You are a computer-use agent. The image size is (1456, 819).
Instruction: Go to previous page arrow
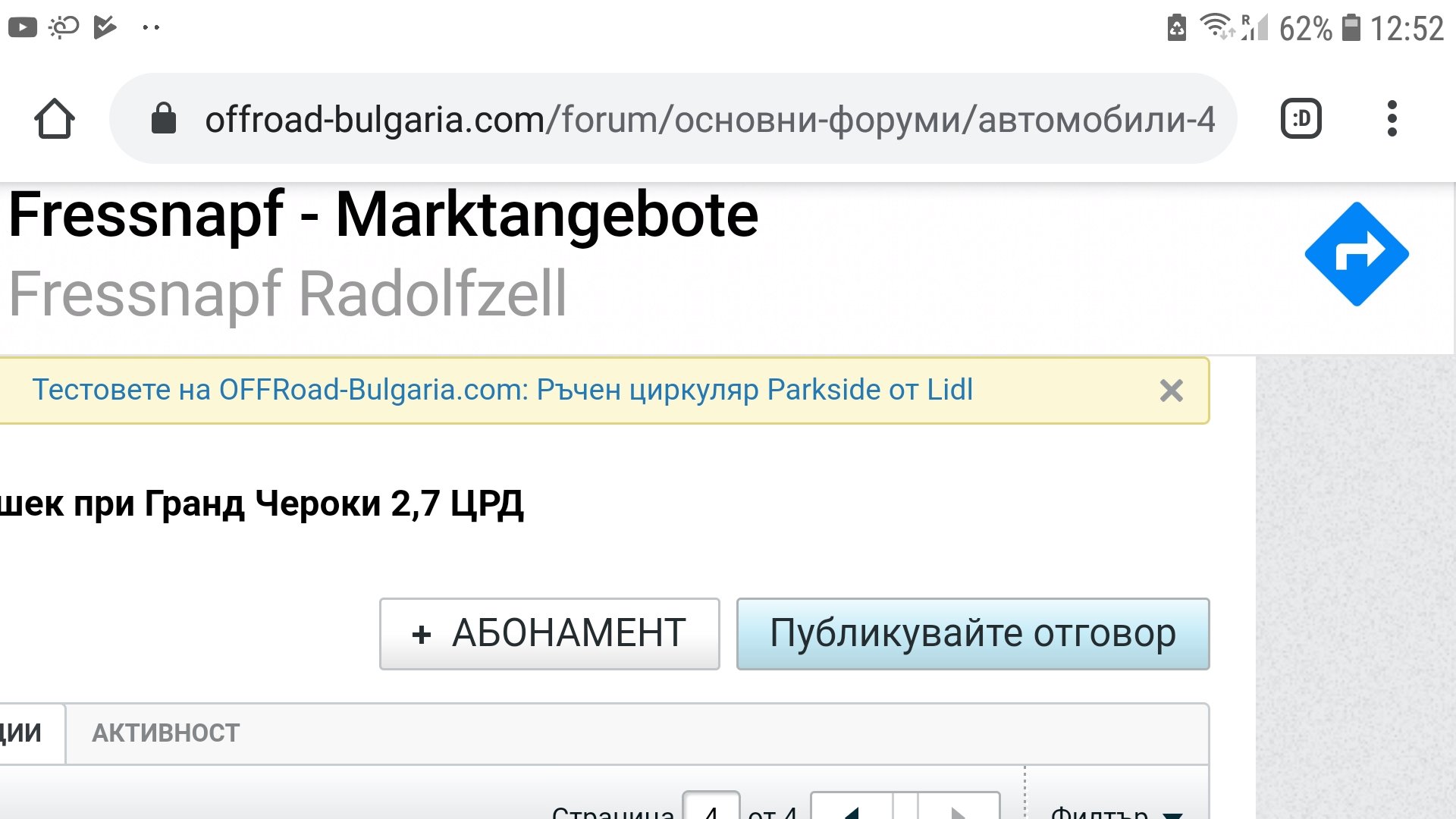tap(852, 810)
